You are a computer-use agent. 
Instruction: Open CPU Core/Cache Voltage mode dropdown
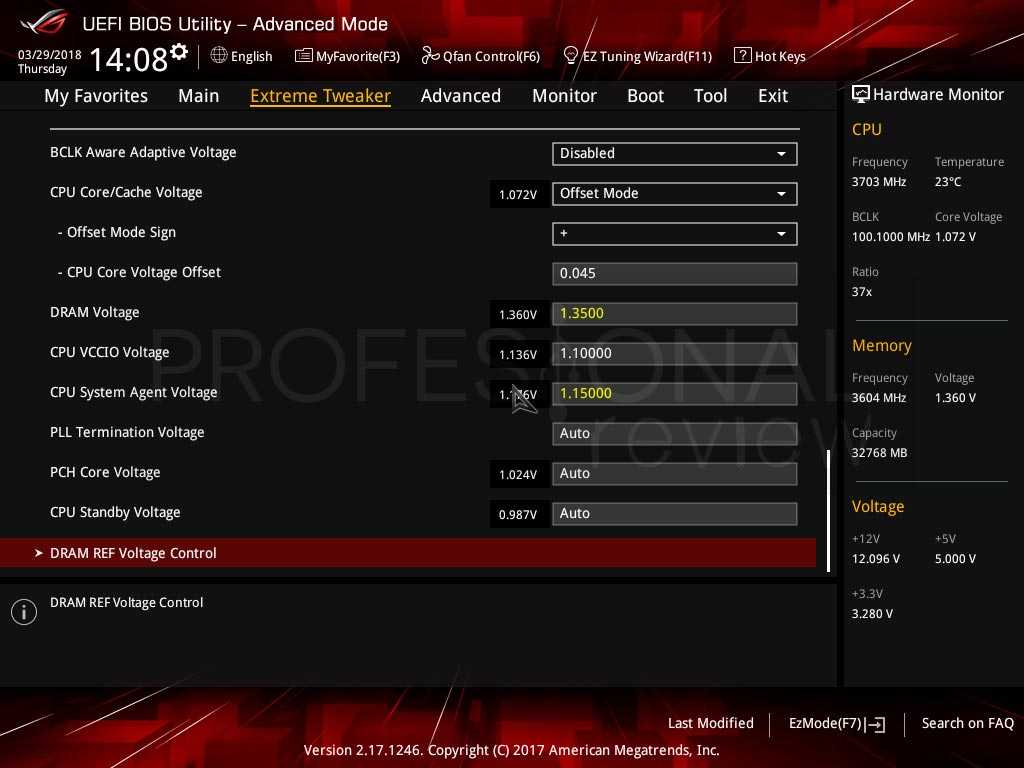675,193
